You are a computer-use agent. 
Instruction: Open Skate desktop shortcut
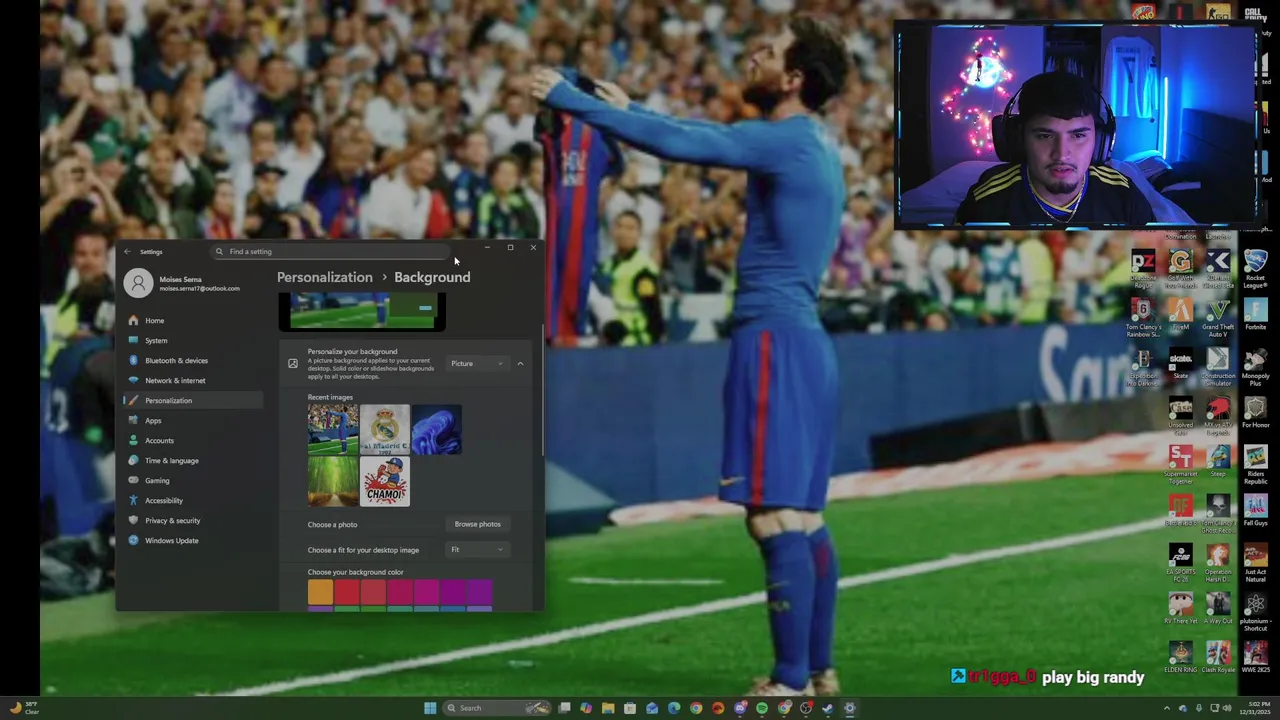pyautogui.click(x=1181, y=364)
